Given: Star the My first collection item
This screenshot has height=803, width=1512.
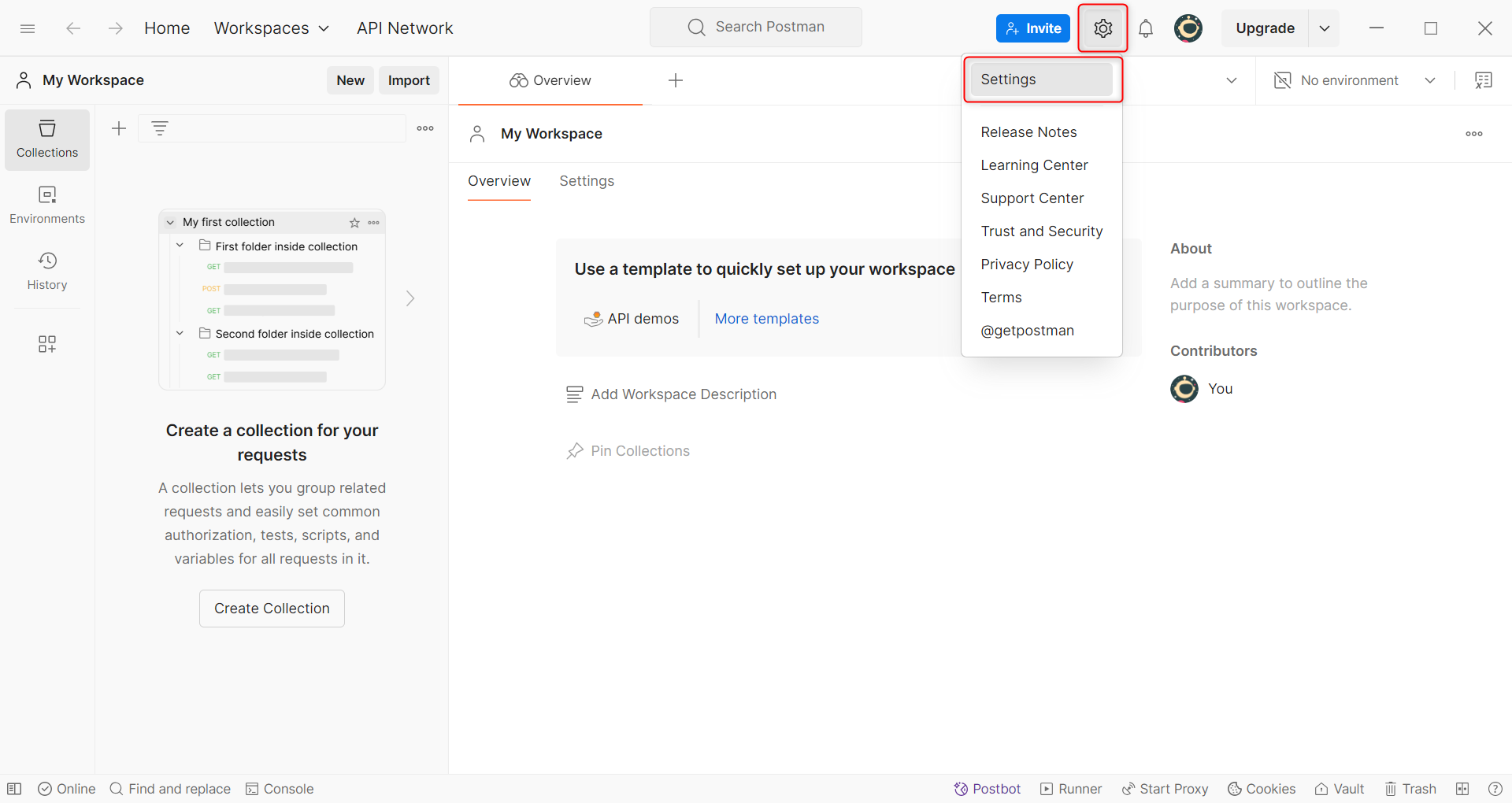Looking at the screenshot, I should [x=354, y=223].
